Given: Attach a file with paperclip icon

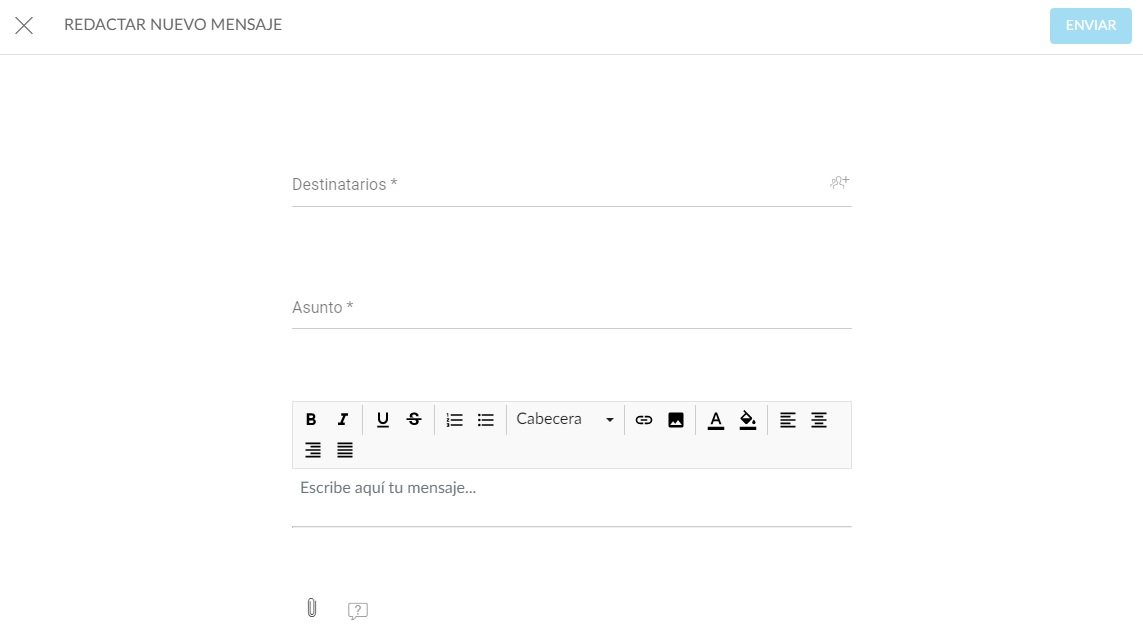Looking at the screenshot, I should coord(311,608).
